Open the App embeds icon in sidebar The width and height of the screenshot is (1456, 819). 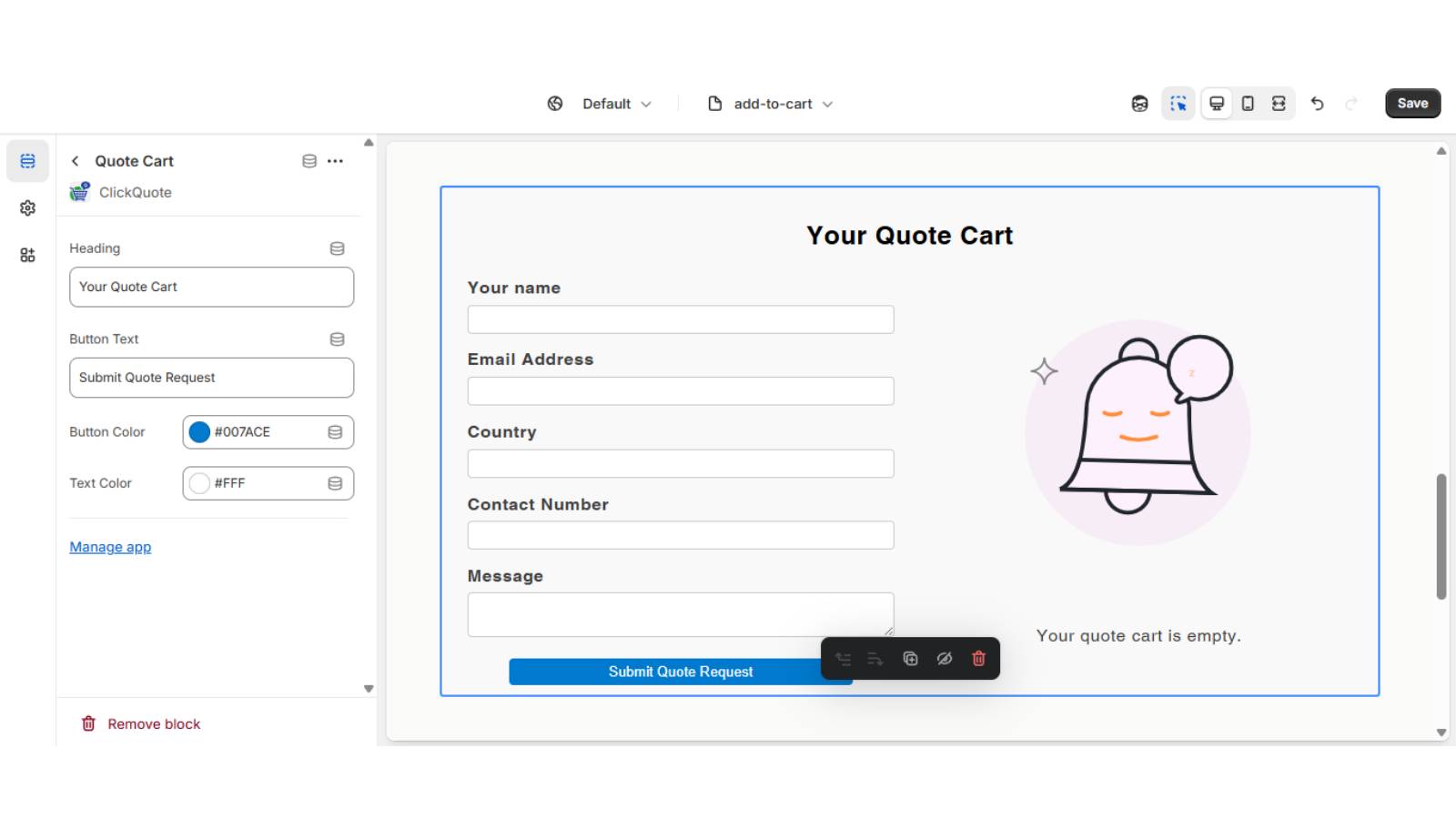pos(27,256)
